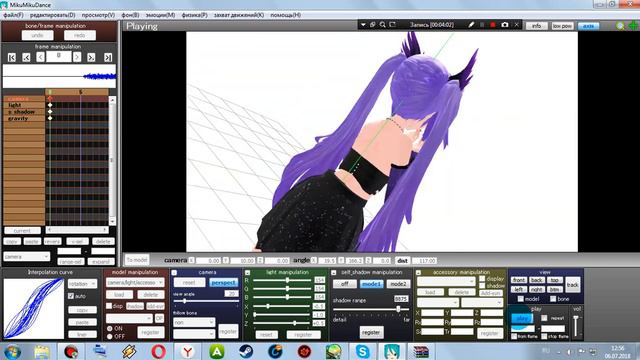The image size is (640, 360).
Task: Collapse the self_shadow manipulation panel
Action: 333,272
